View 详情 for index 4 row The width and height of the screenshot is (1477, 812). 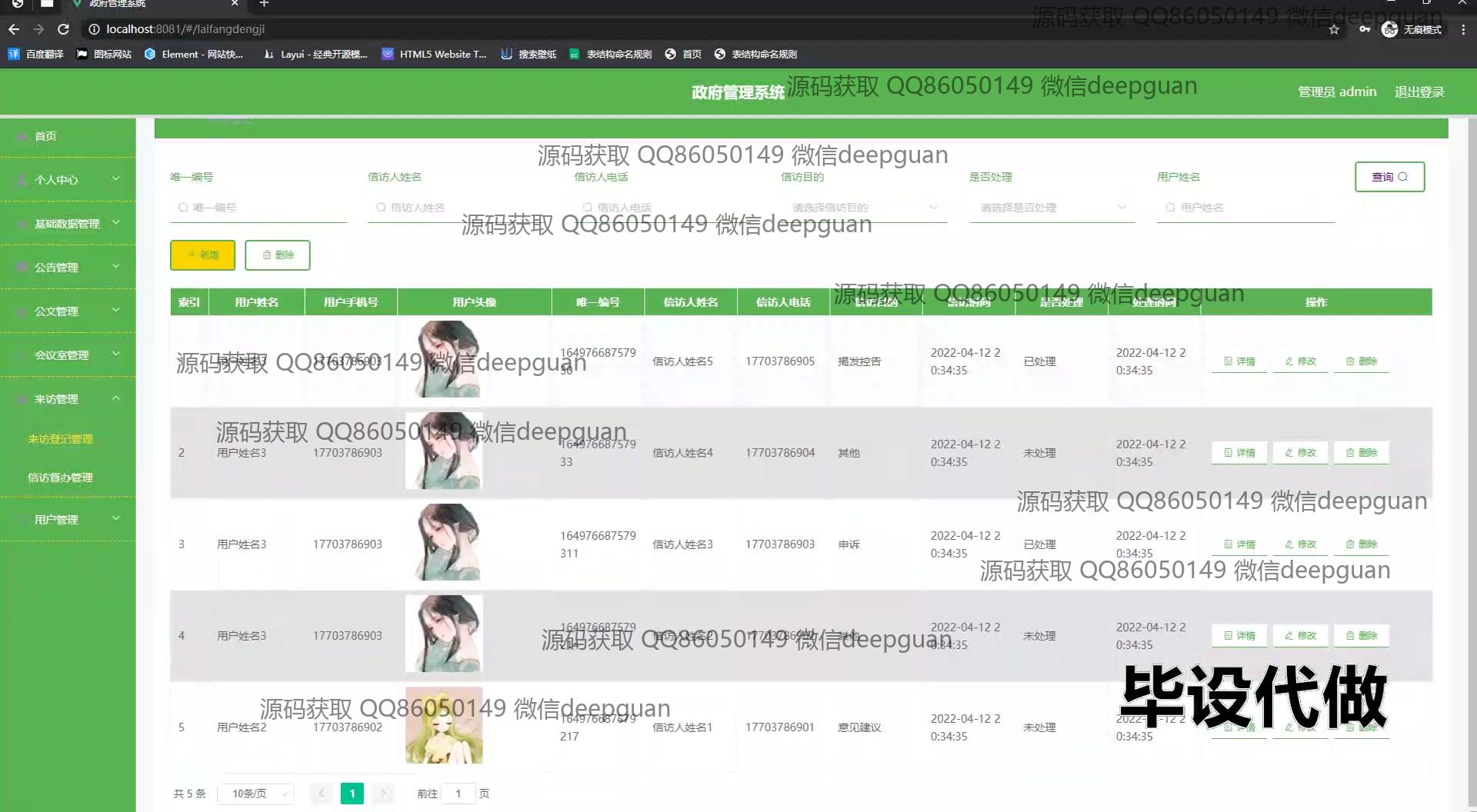pos(1239,636)
